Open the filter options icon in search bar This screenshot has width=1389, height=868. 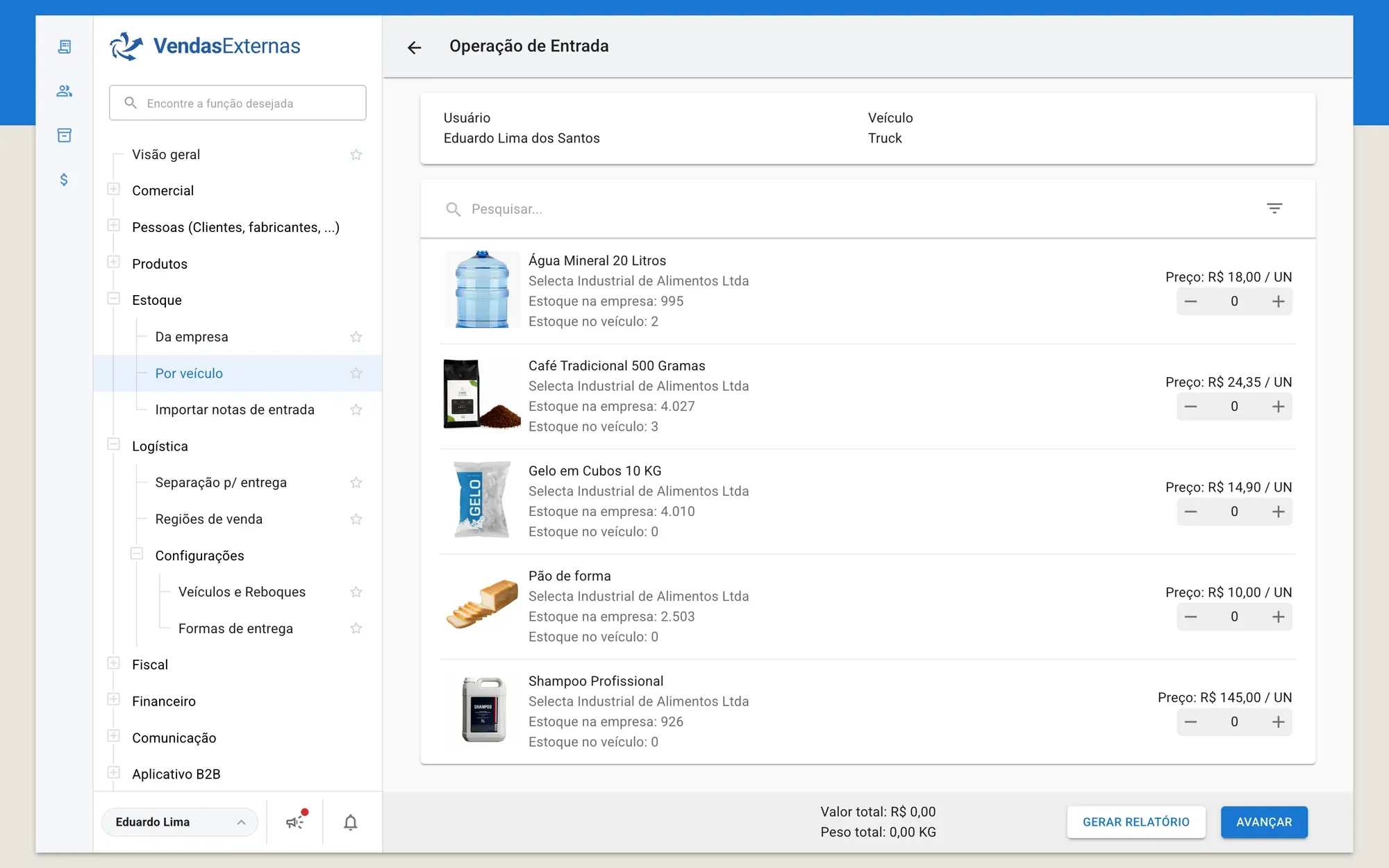pyautogui.click(x=1274, y=208)
